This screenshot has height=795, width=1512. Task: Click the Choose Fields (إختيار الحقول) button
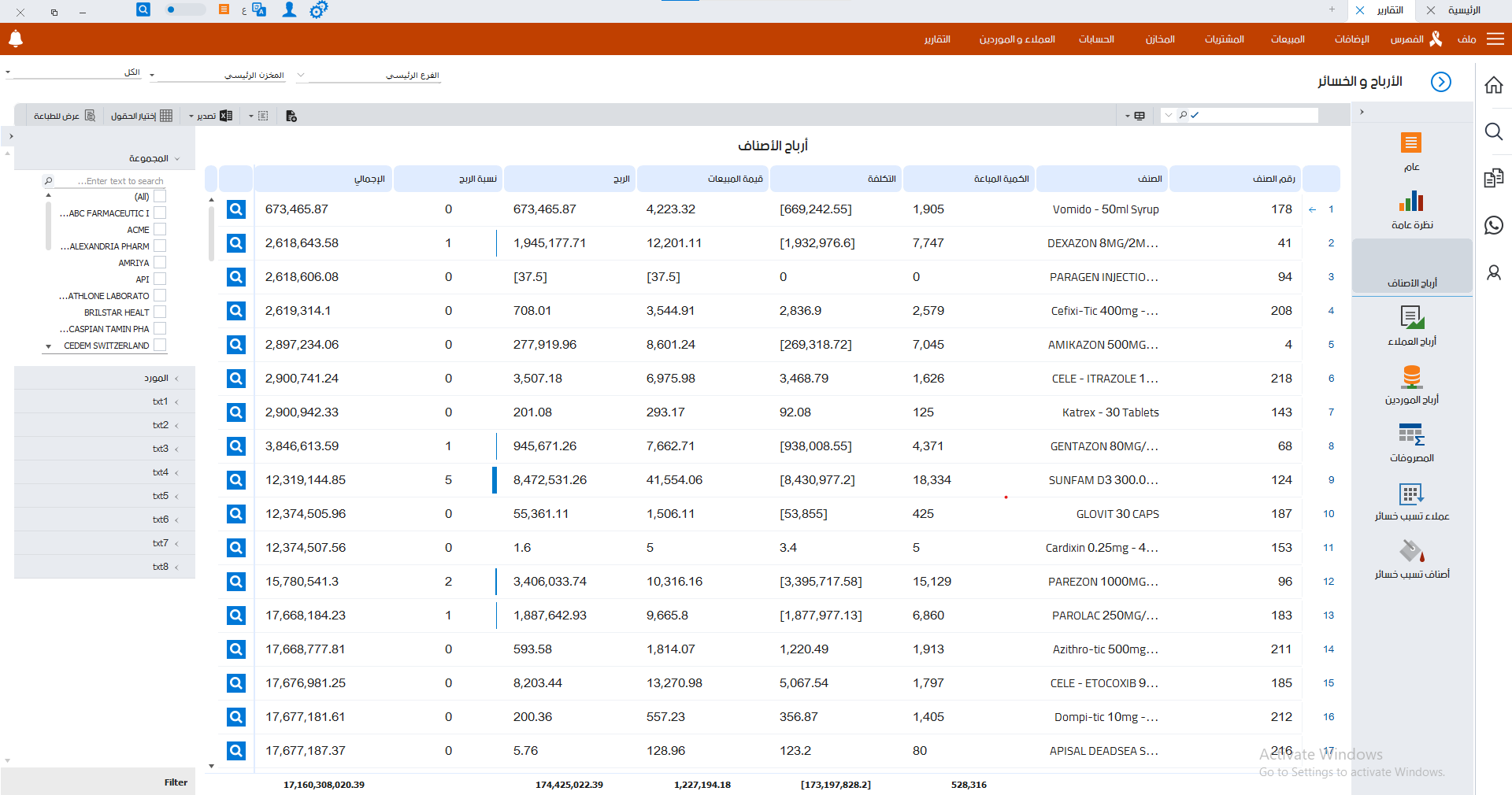click(141, 116)
